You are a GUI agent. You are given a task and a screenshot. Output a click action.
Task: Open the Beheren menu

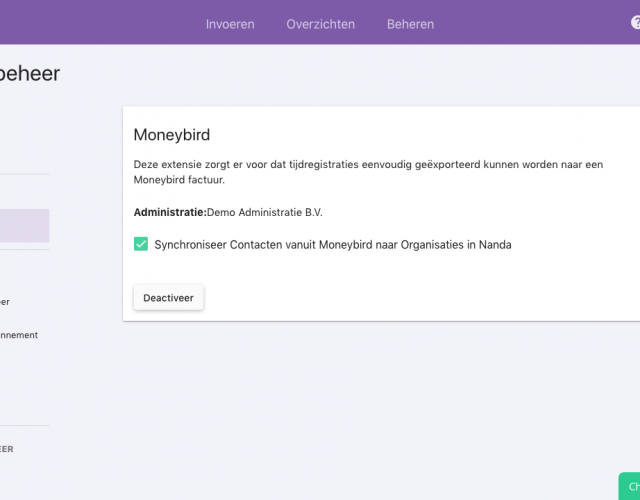click(x=410, y=24)
